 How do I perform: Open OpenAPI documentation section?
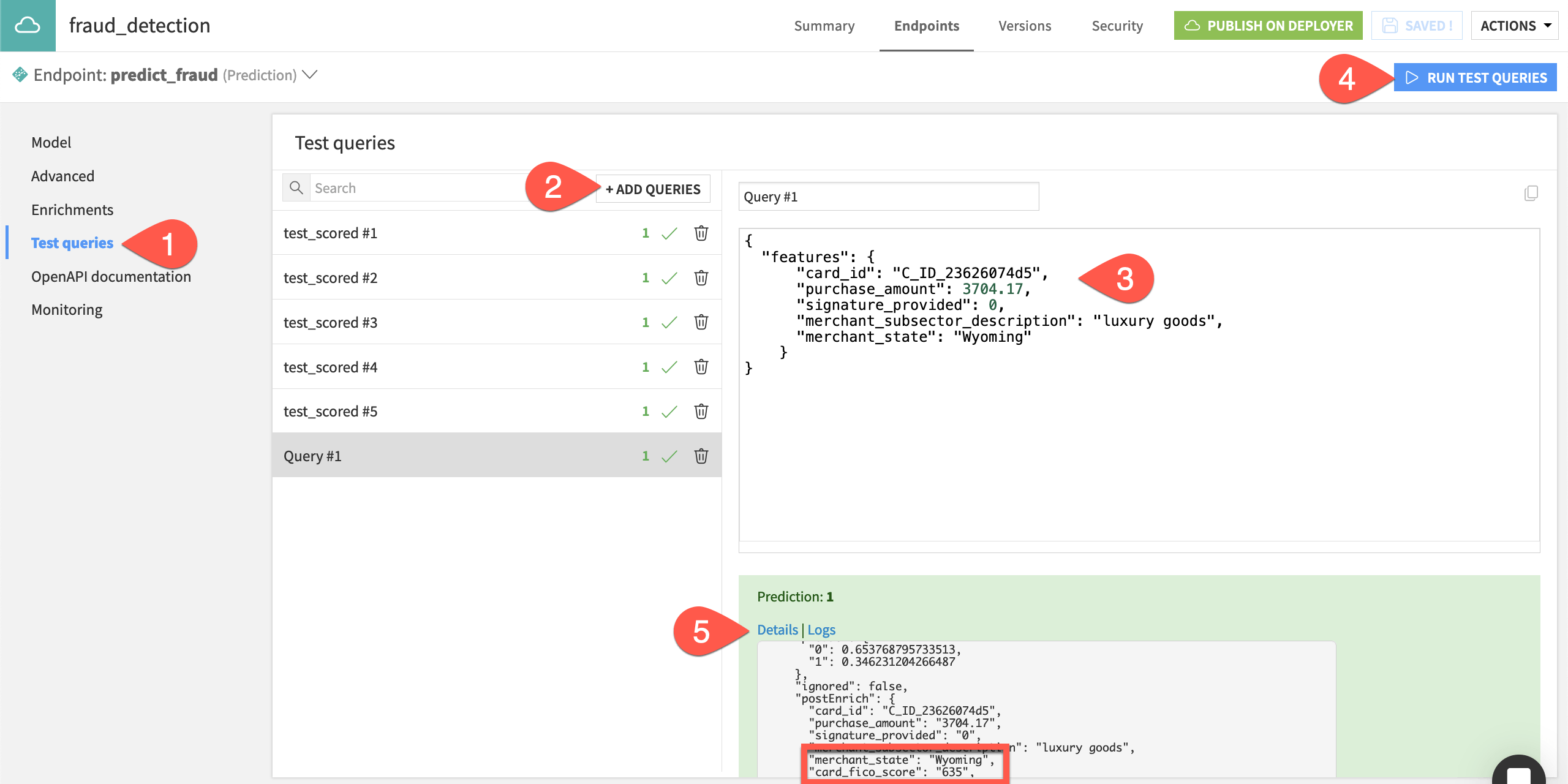pos(111,276)
